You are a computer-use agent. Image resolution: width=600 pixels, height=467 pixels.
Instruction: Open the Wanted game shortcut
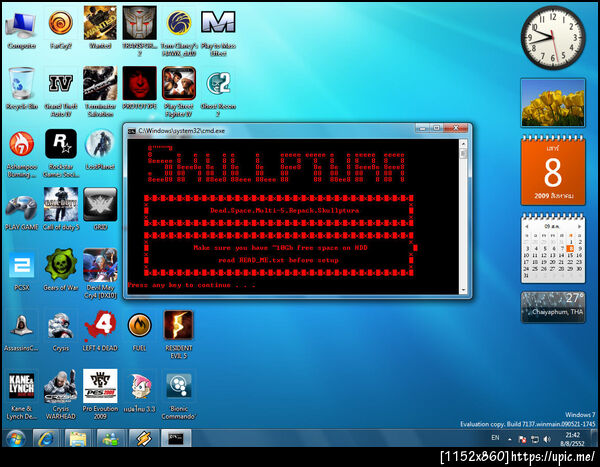coord(100,30)
